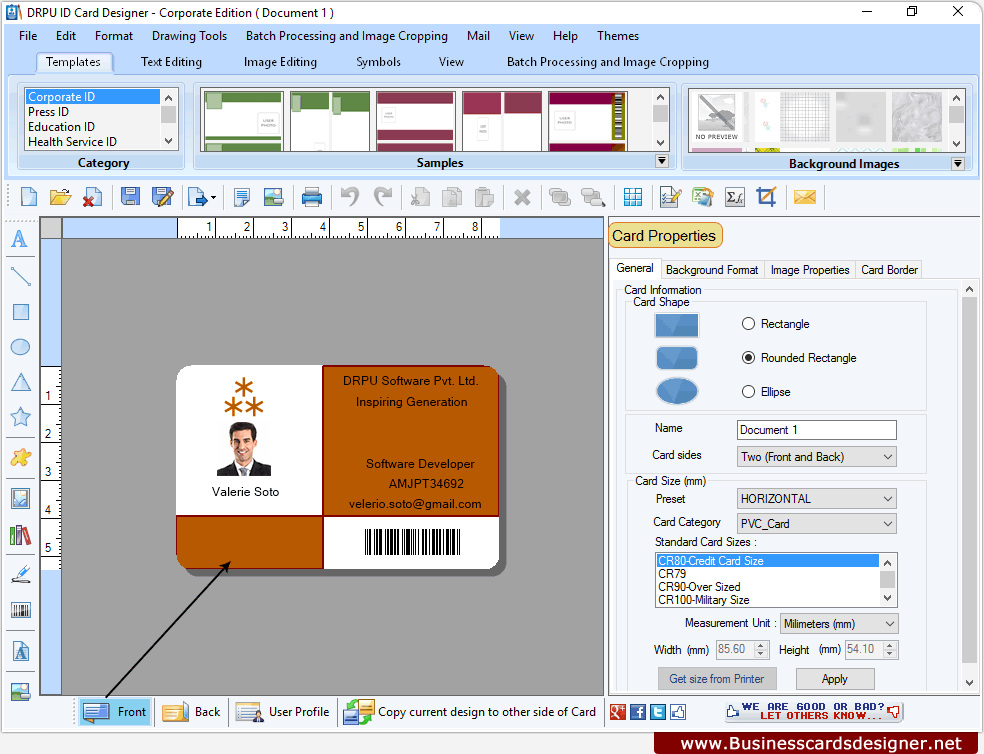This screenshot has height=754, width=984.
Task: Open the Themes menu
Action: click(x=618, y=36)
